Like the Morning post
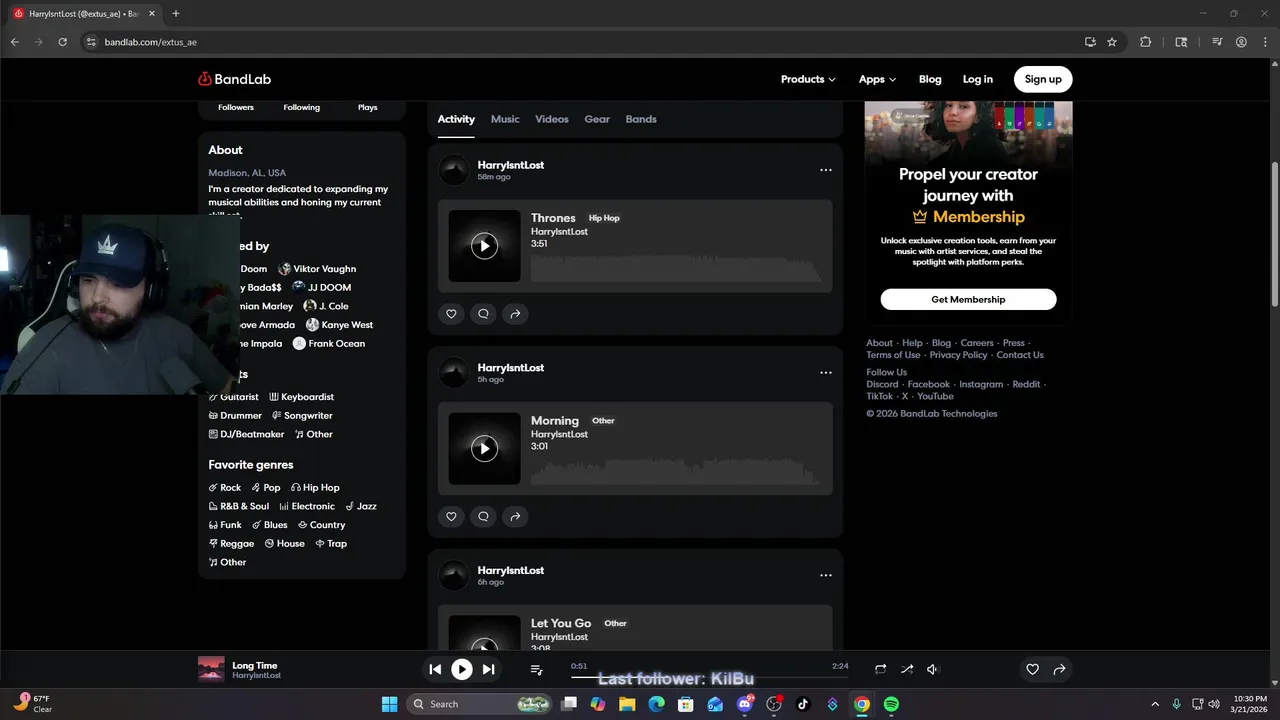This screenshot has width=1280, height=720. coord(451,517)
